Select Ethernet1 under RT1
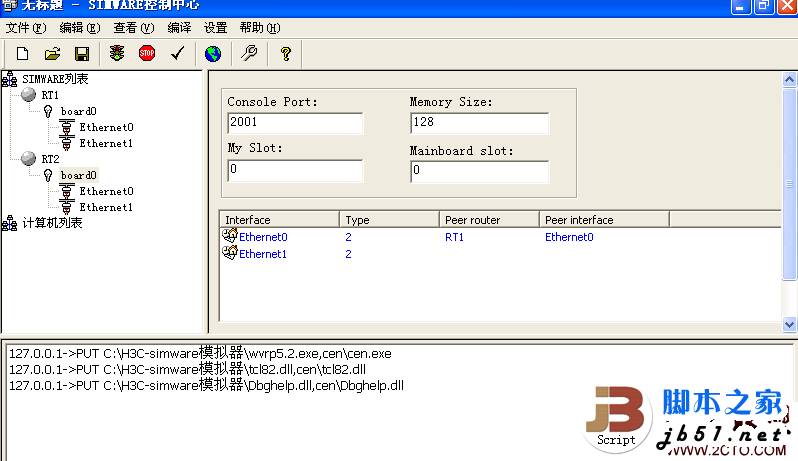The height and width of the screenshot is (461, 798). 106,143
